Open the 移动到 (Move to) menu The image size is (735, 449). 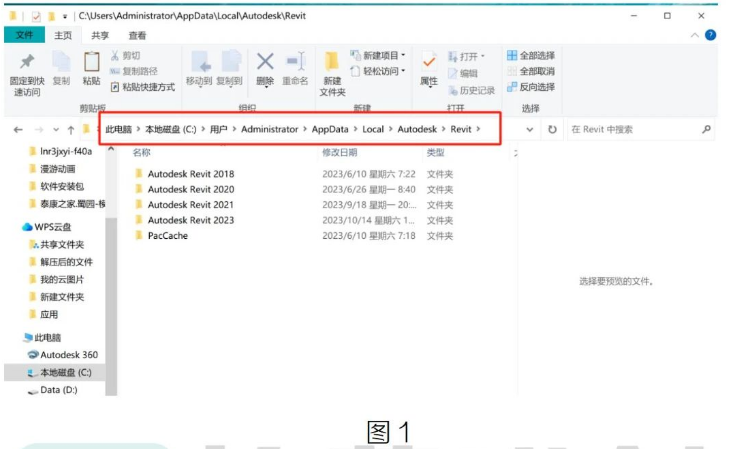(199, 68)
